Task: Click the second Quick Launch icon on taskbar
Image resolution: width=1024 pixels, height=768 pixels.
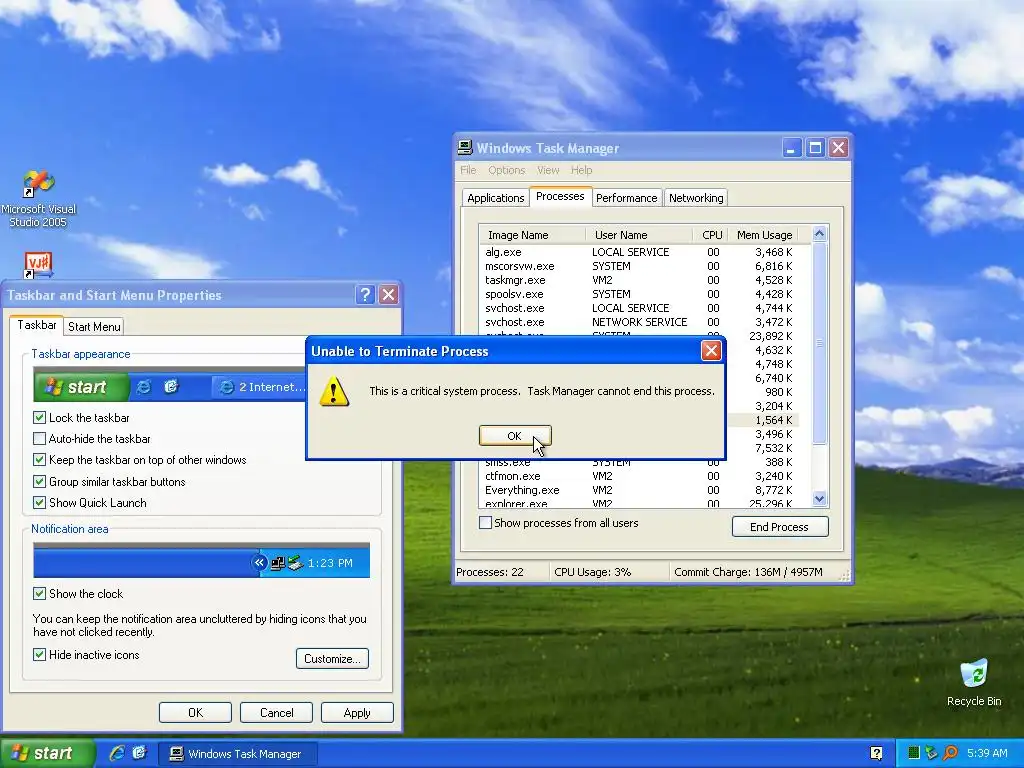Action: [x=140, y=753]
